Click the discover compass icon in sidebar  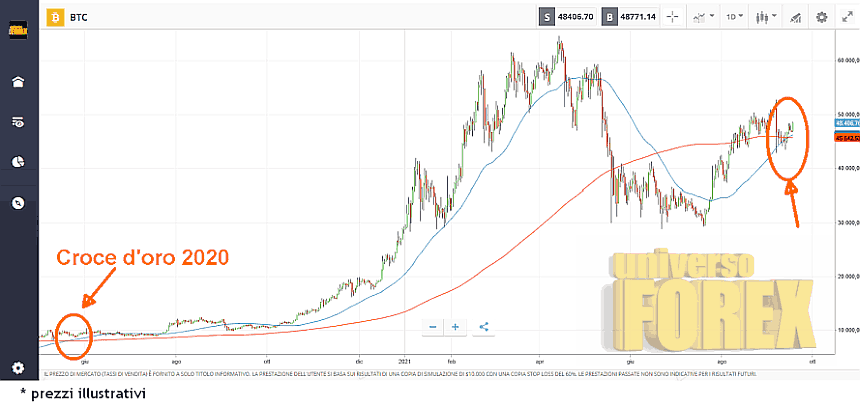coord(18,203)
